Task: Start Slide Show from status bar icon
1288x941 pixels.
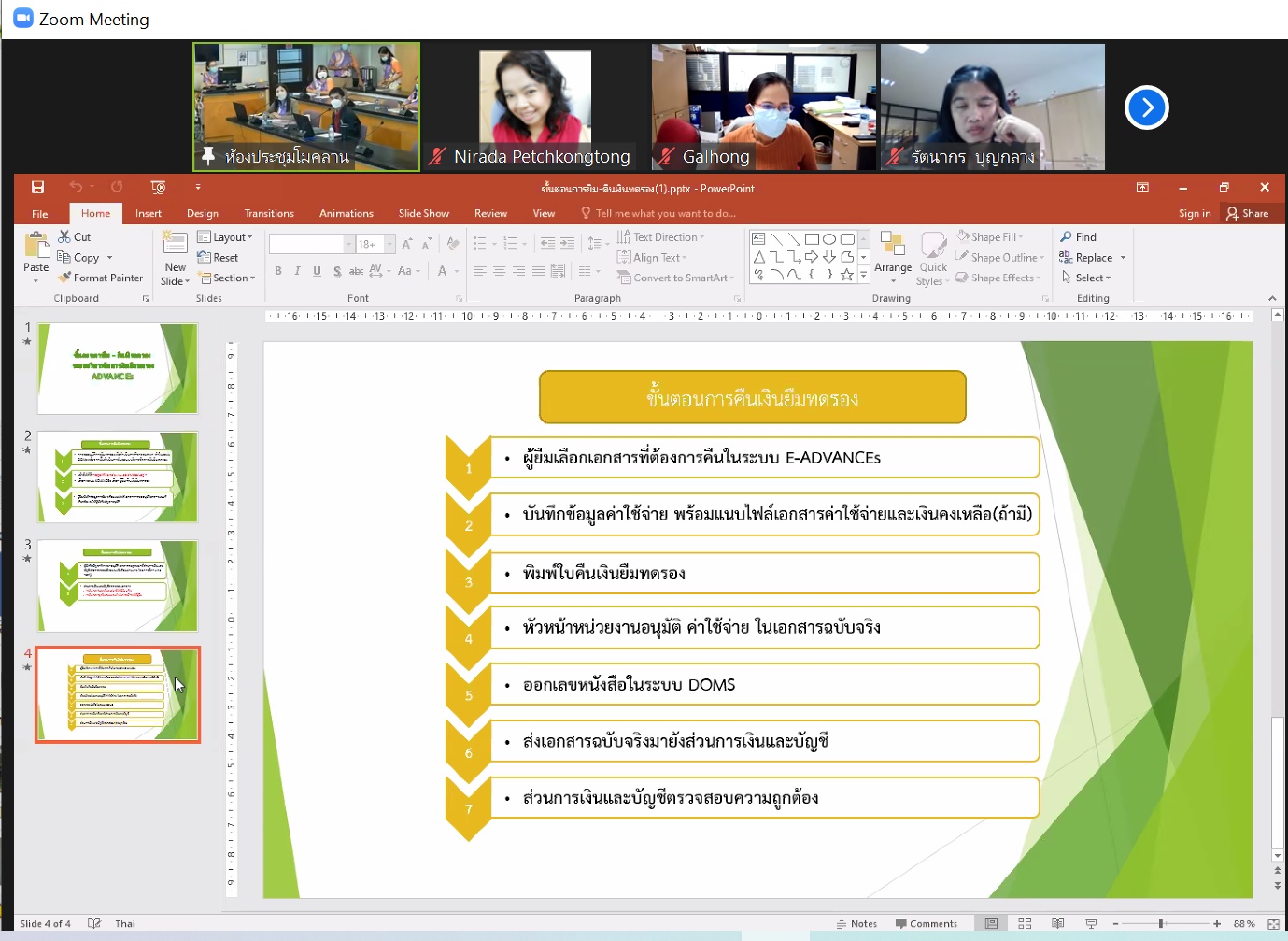Action: click(x=1091, y=923)
